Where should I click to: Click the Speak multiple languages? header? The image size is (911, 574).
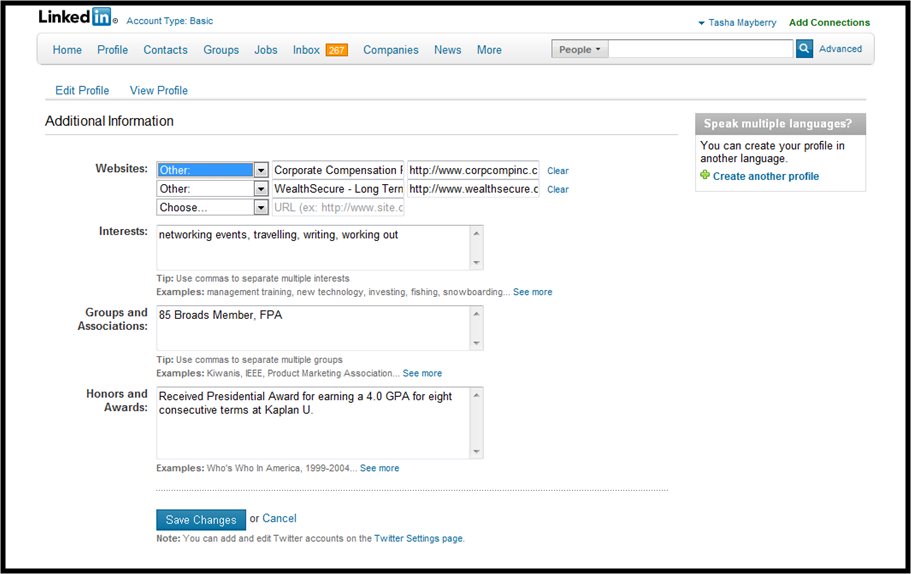[780, 124]
